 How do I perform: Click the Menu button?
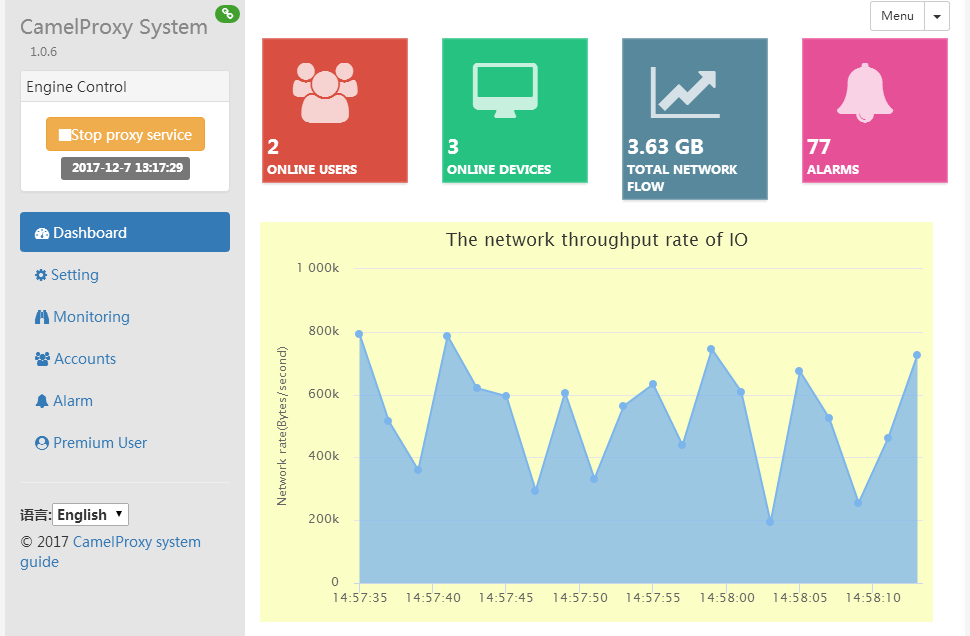(x=897, y=16)
